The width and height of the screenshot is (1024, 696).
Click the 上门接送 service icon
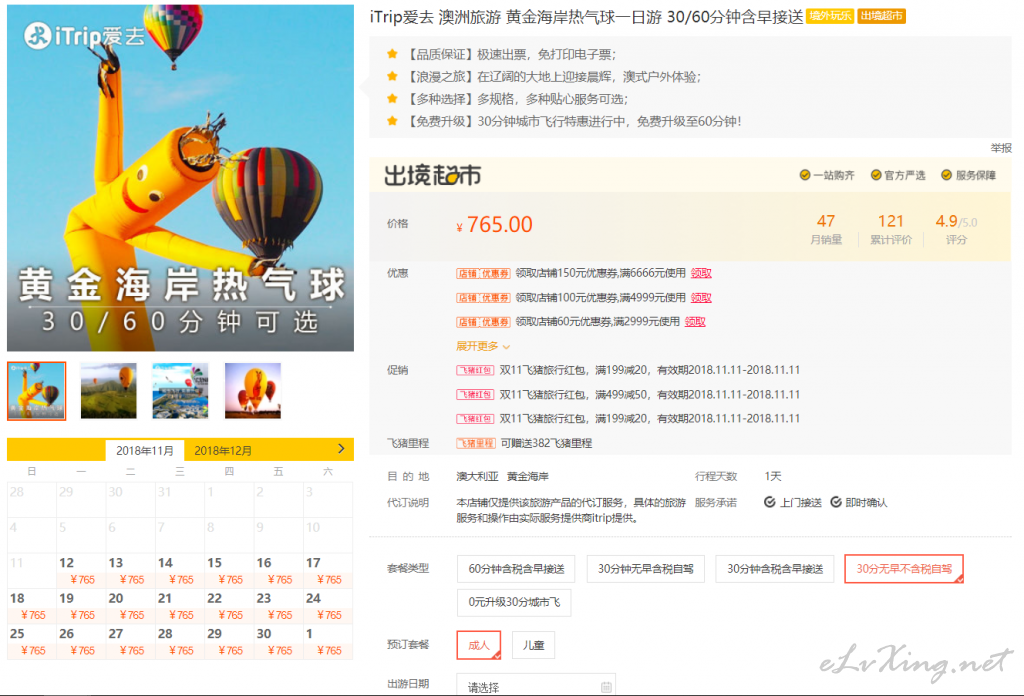(770, 502)
